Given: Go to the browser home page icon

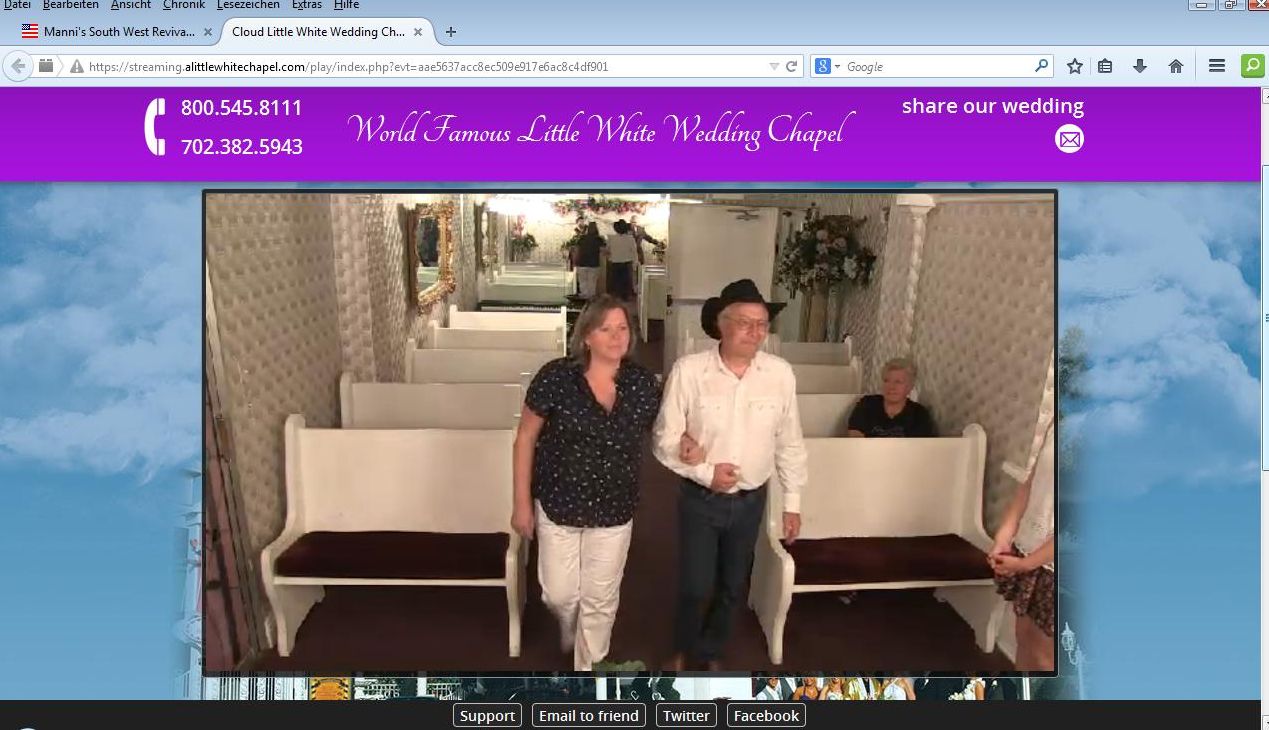Looking at the screenshot, I should pos(1175,66).
